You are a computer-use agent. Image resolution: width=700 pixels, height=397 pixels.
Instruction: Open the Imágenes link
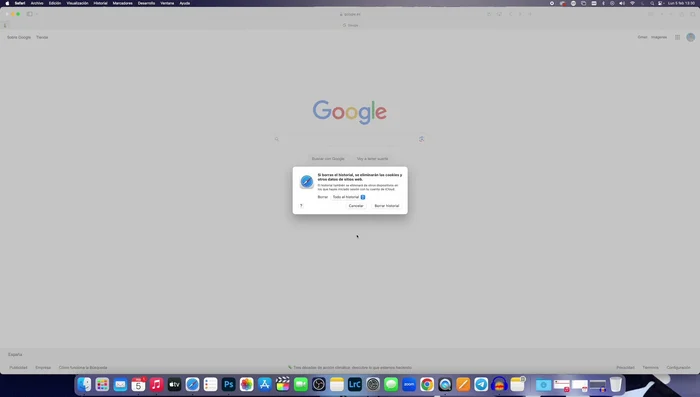pyautogui.click(x=659, y=38)
